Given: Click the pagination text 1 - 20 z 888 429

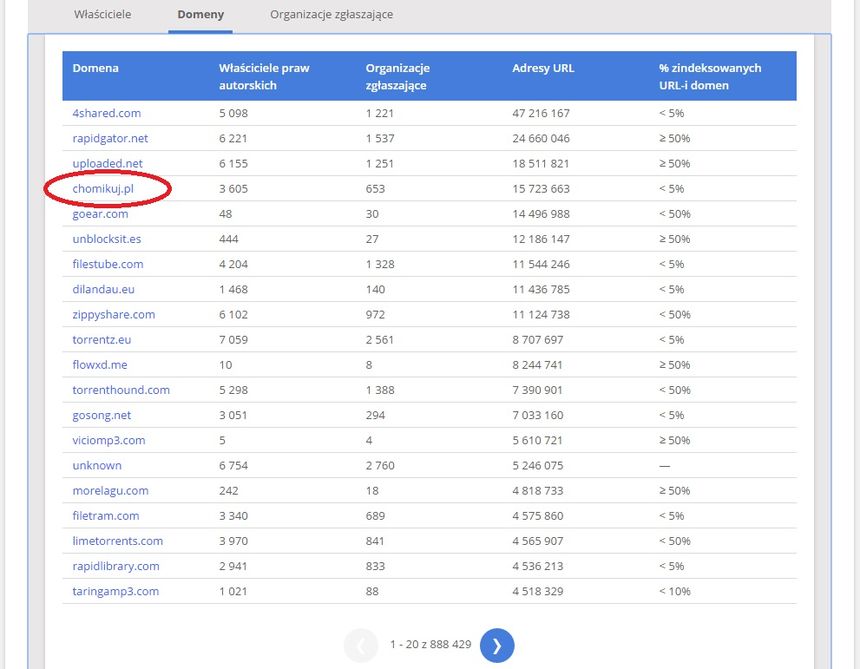Looking at the screenshot, I should (431, 644).
